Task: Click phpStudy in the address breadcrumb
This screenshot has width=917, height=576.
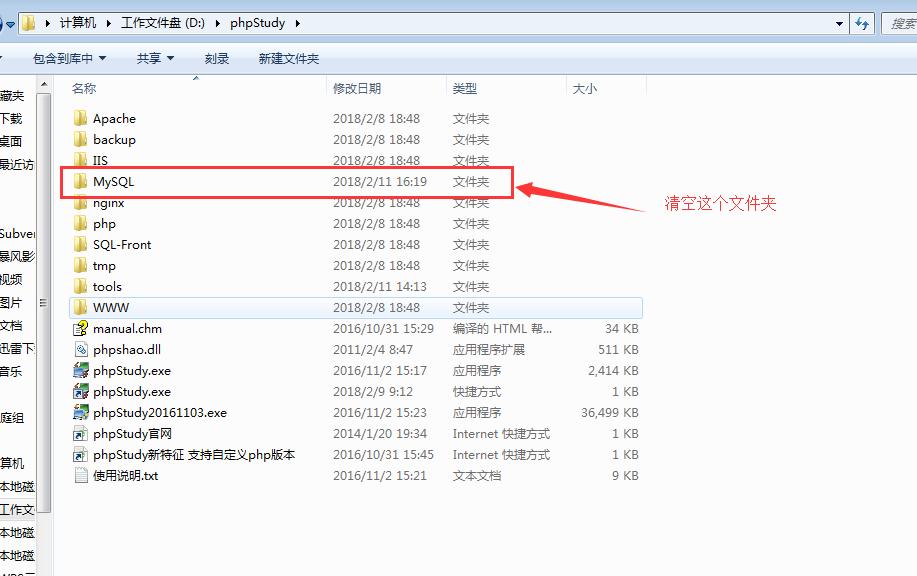Action: coord(257,23)
